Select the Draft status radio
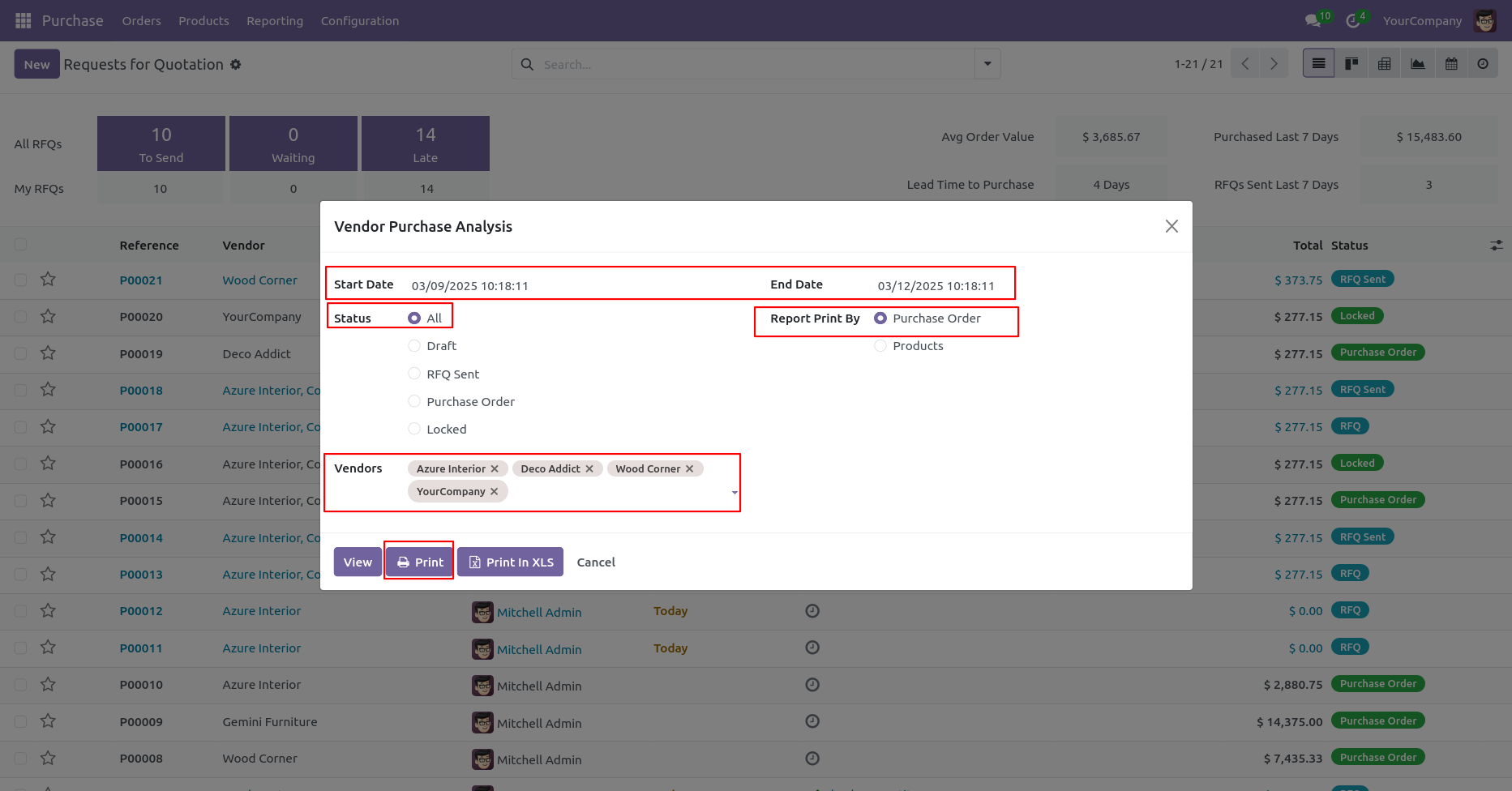 tap(414, 345)
